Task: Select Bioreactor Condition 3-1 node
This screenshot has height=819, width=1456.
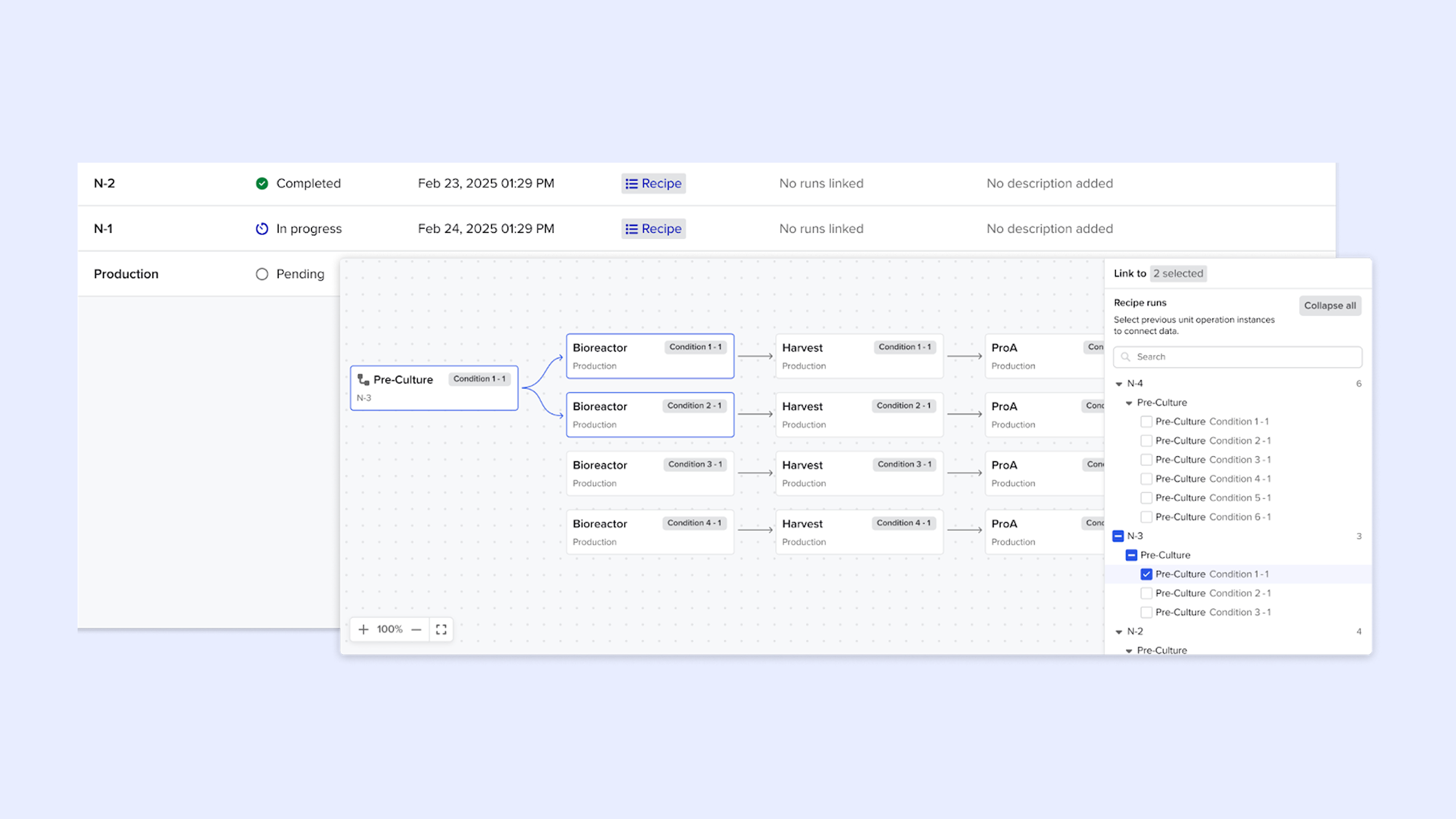Action: pos(650,473)
